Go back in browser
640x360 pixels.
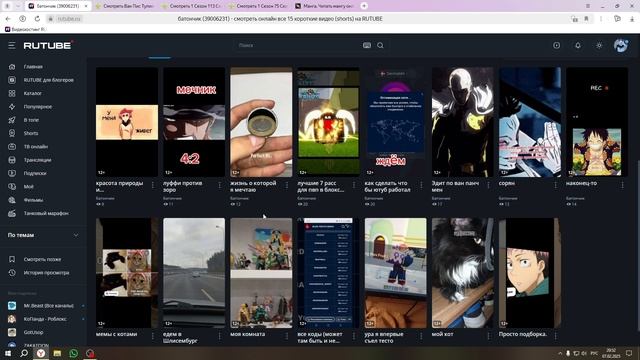[x=8, y=19]
